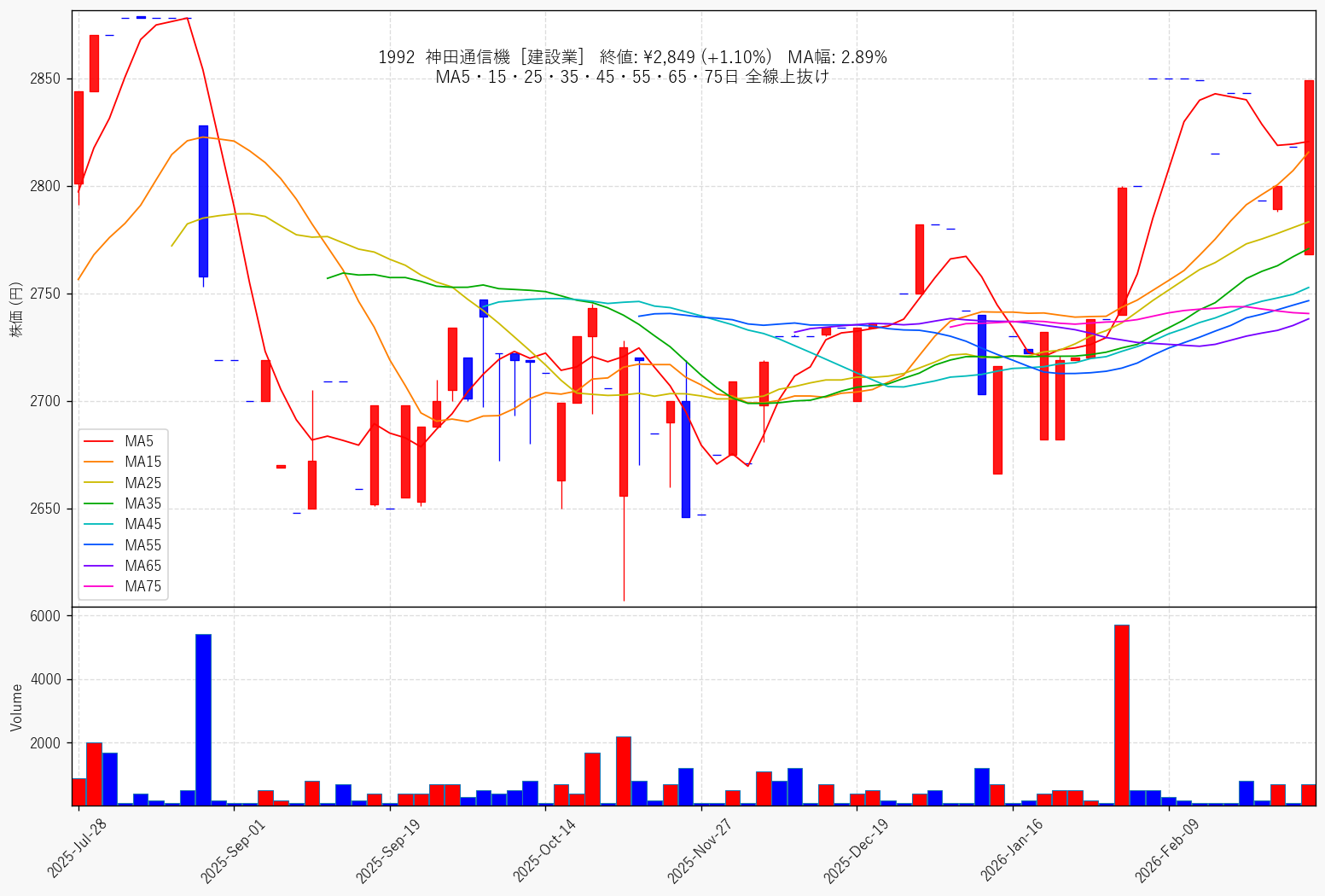Select the 2850 price axis tick label
1325x896 pixels.
click(45, 79)
